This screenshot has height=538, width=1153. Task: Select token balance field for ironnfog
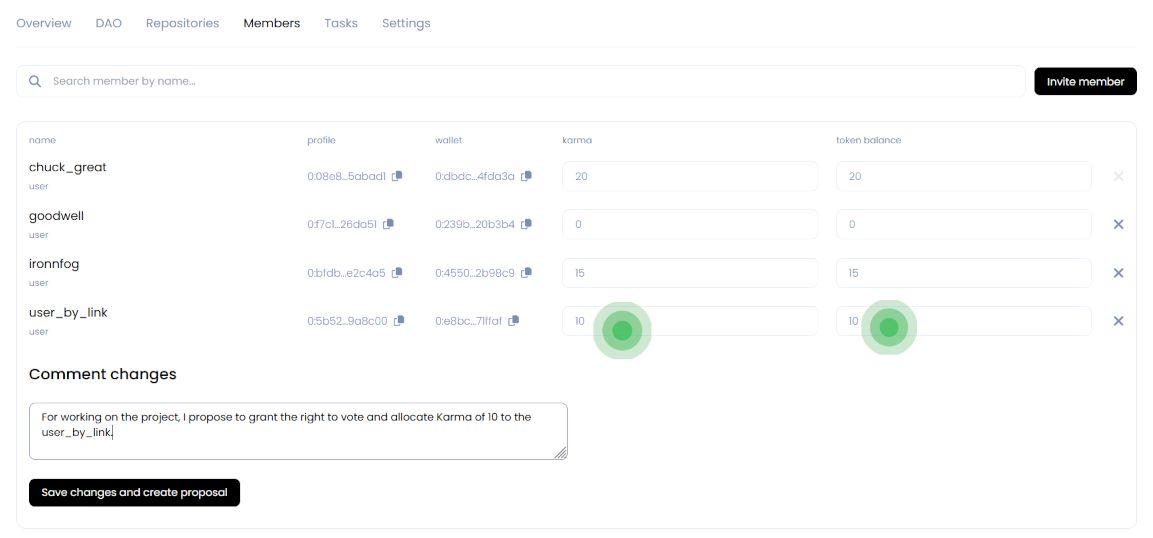pyautogui.click(x=963, y=273)
